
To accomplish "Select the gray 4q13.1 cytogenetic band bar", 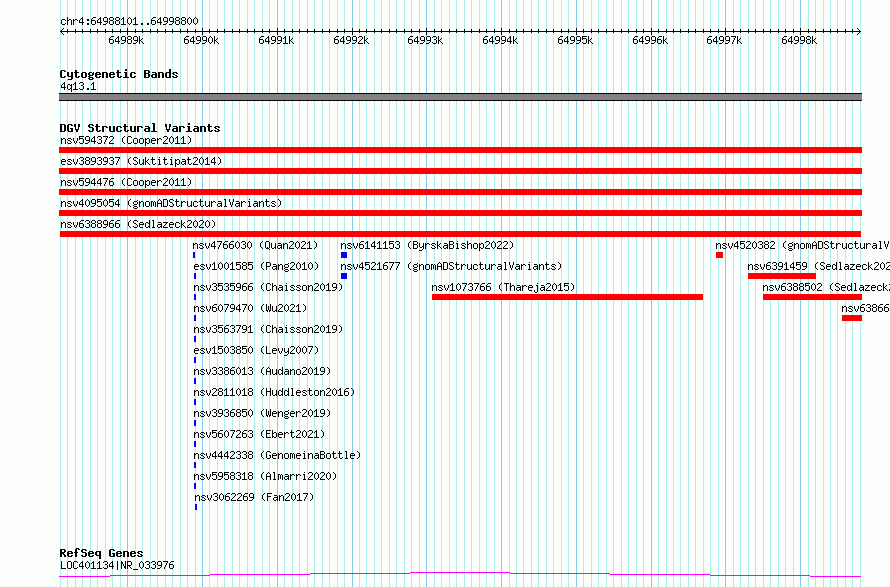I will pos(460,97).
